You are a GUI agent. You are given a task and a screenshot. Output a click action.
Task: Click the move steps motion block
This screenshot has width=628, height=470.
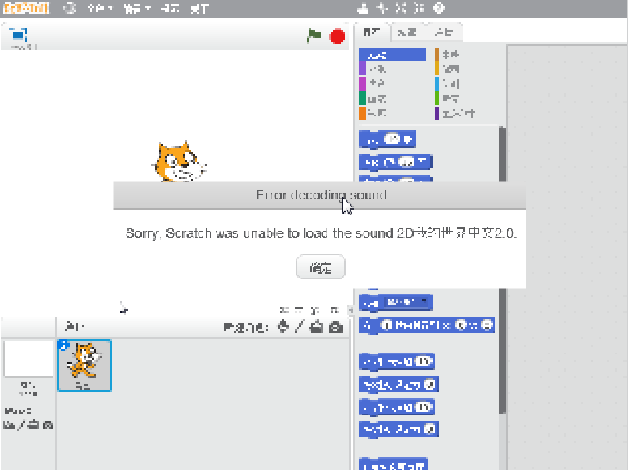click(x=387, y=140)
